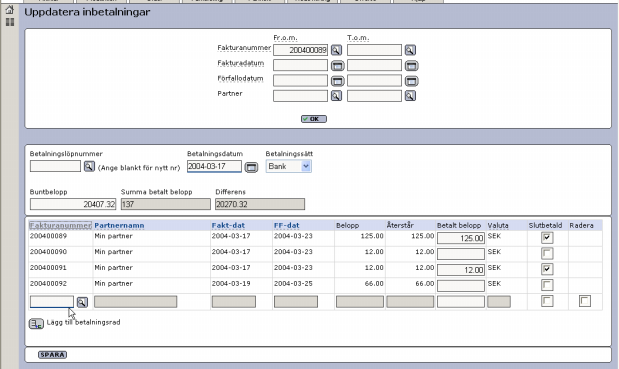Click invoice number 200400089 in table
This screenshot has width=619, height=369.
(48, 236)
